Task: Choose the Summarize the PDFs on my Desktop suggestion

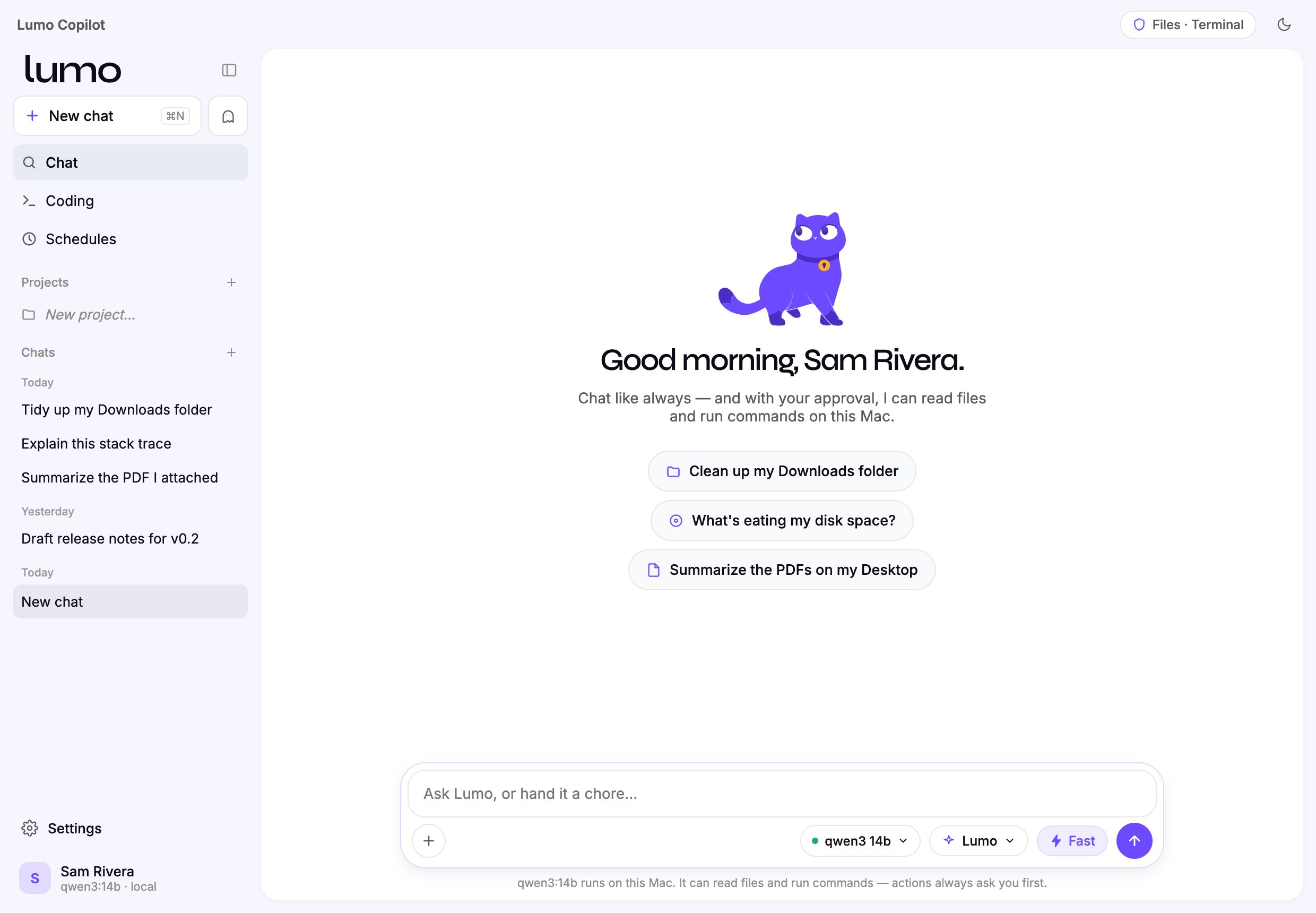Action: [782, 570]
